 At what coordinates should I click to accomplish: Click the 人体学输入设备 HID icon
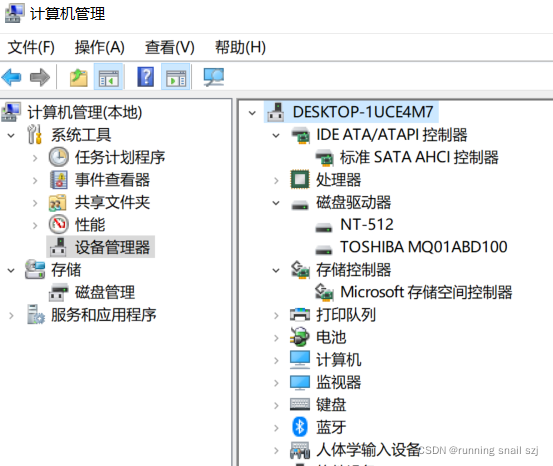pos(300,450)
